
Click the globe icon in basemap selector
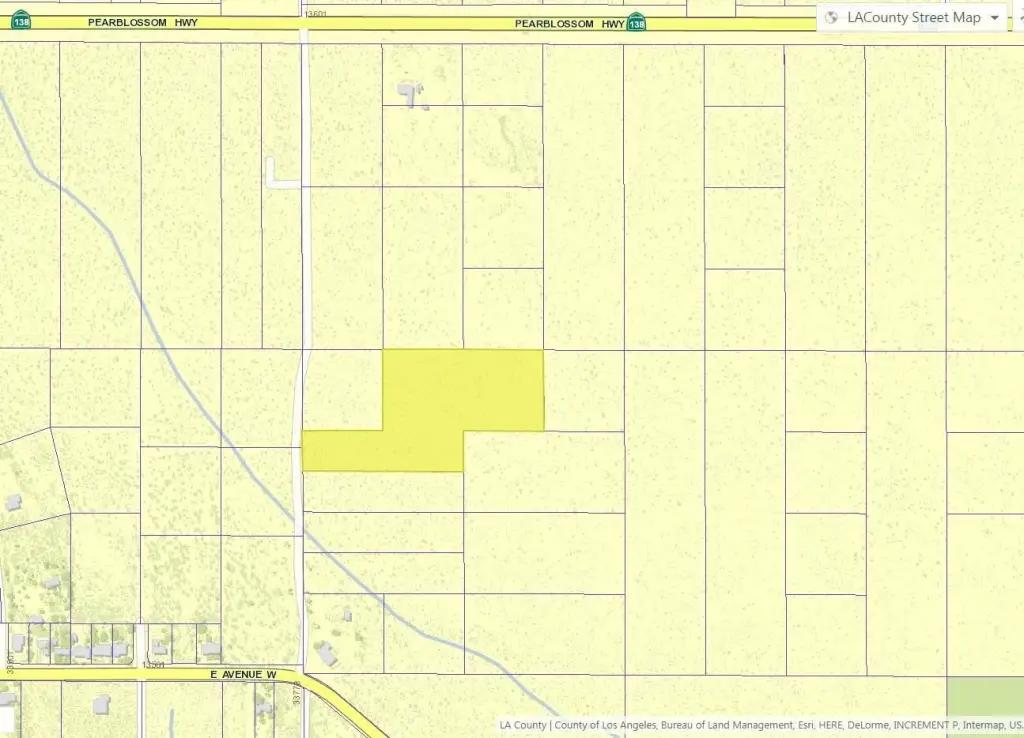tap(832, 18)
